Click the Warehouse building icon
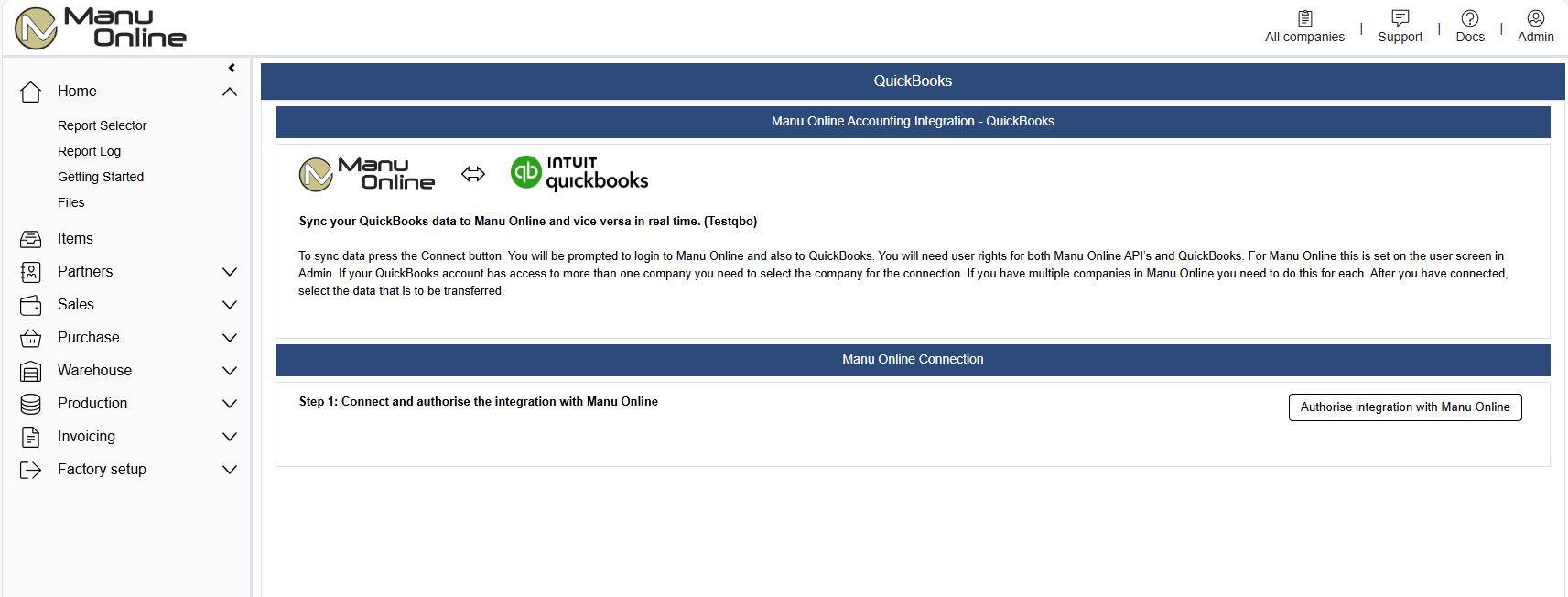This screenshot has width=1568, height=597. (31, 371)
